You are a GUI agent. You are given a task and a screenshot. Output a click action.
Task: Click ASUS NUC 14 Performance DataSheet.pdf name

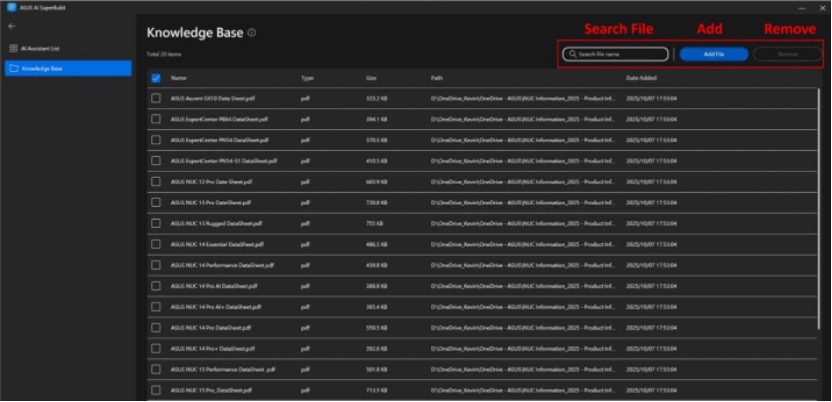coord(222,265)
